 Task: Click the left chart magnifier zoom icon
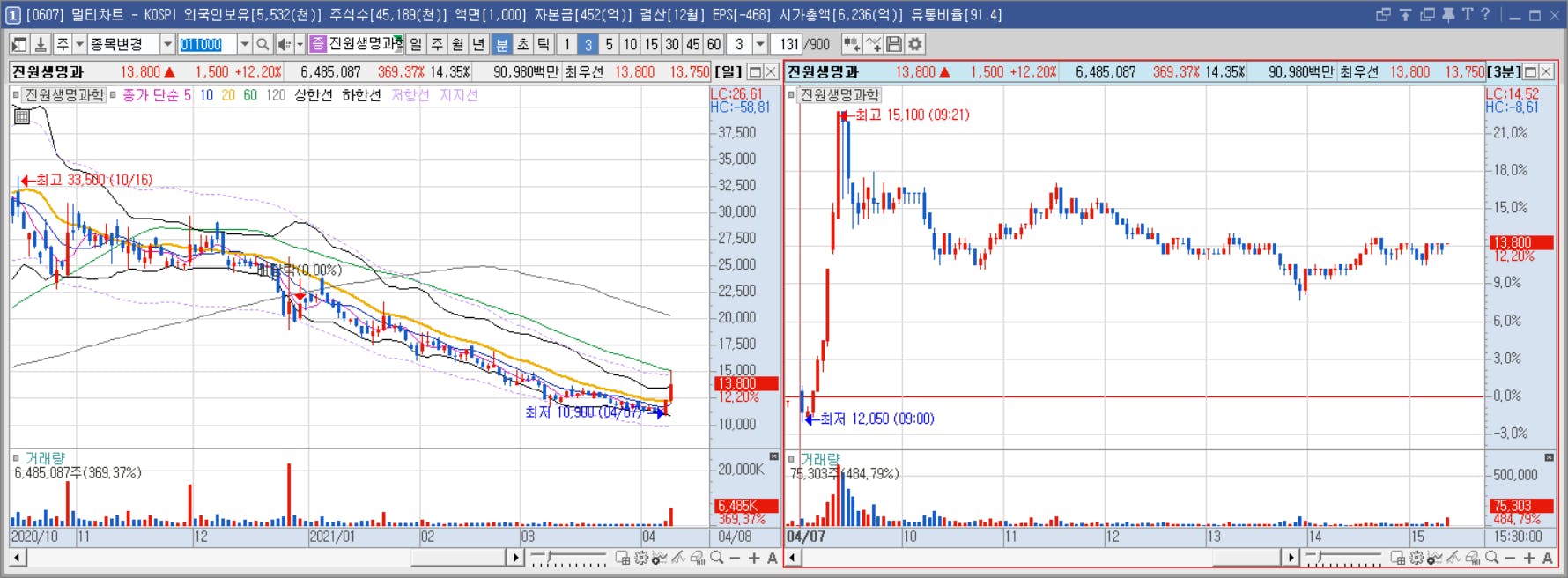(717, 558)
